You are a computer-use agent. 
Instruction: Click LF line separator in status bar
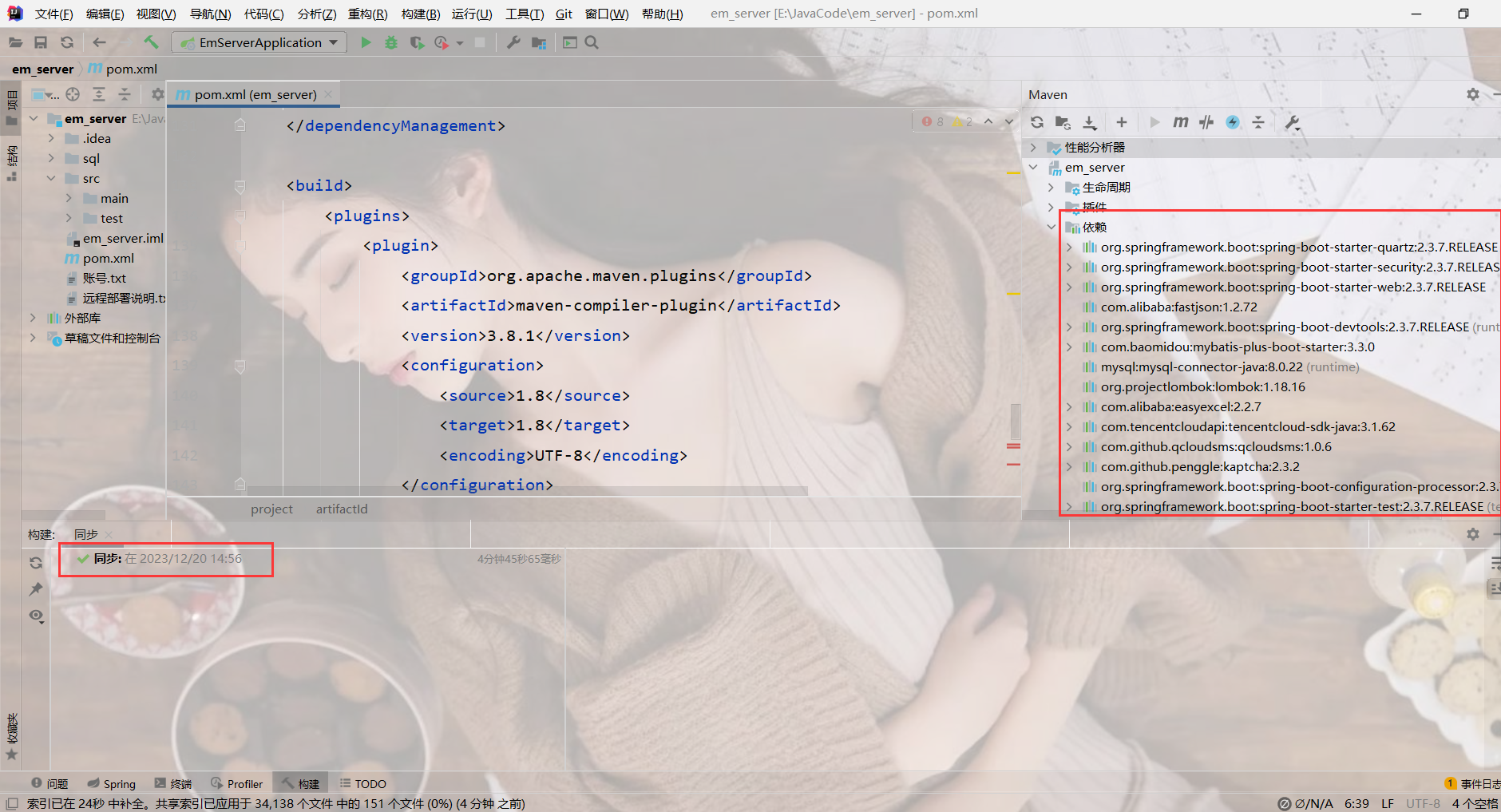tap(1388, 803)
